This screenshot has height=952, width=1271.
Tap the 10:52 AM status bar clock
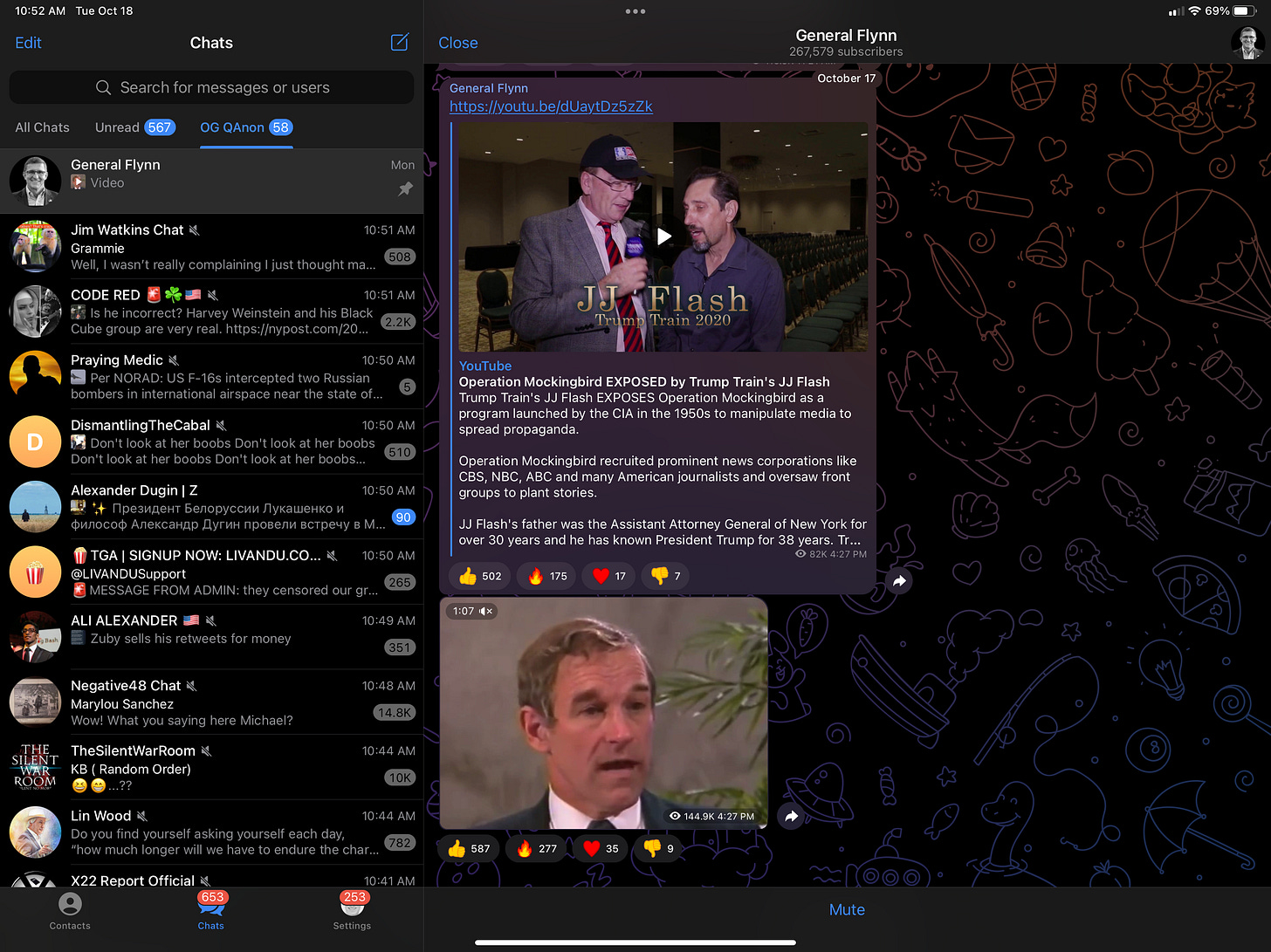point(40,11)
